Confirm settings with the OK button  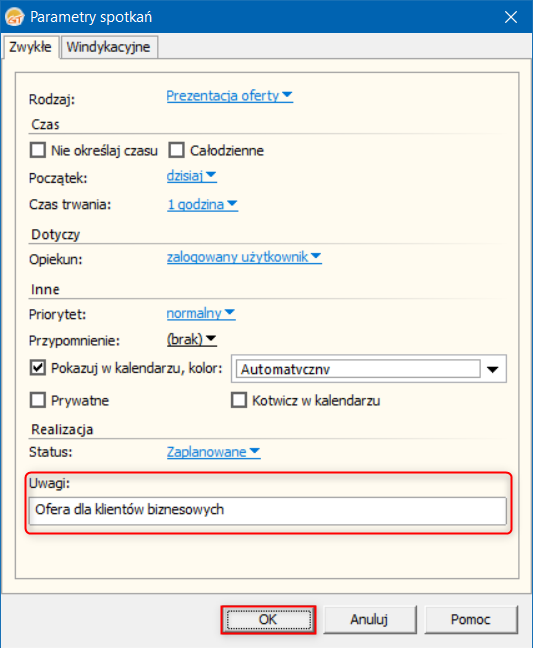coord(268,619)
